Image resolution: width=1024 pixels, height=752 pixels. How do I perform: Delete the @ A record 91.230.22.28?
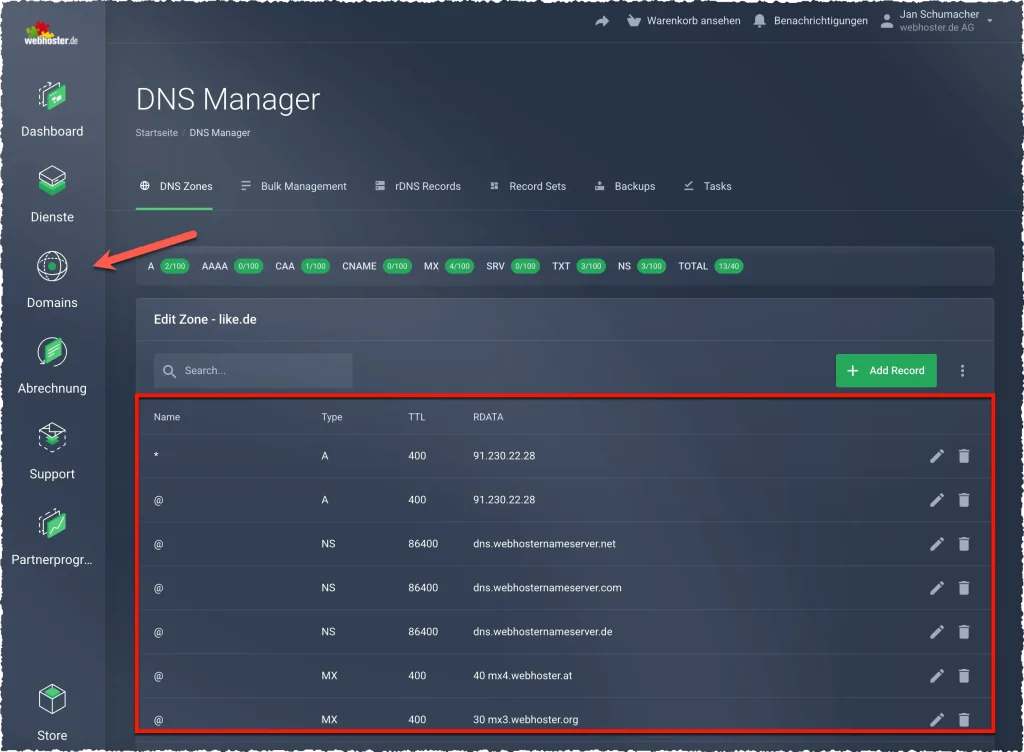coord(963,500)
